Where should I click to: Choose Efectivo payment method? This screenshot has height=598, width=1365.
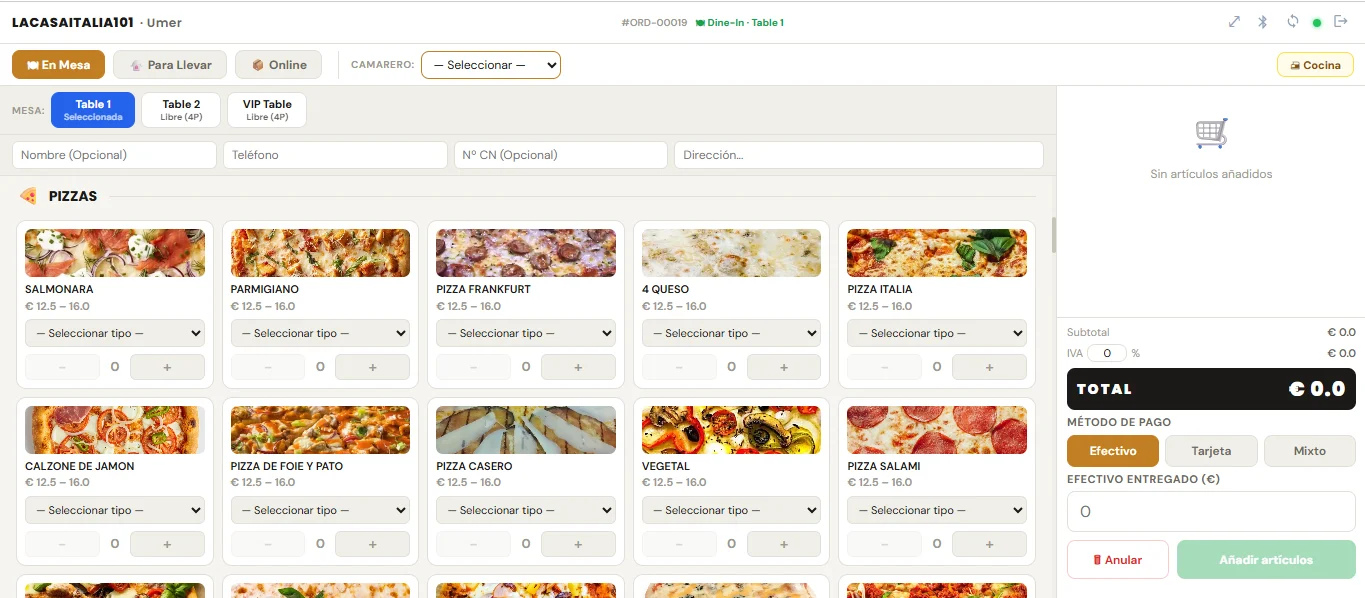point(1113,451)
